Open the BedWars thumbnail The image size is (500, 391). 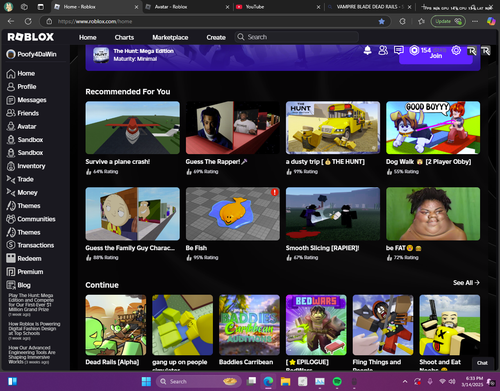316,325
